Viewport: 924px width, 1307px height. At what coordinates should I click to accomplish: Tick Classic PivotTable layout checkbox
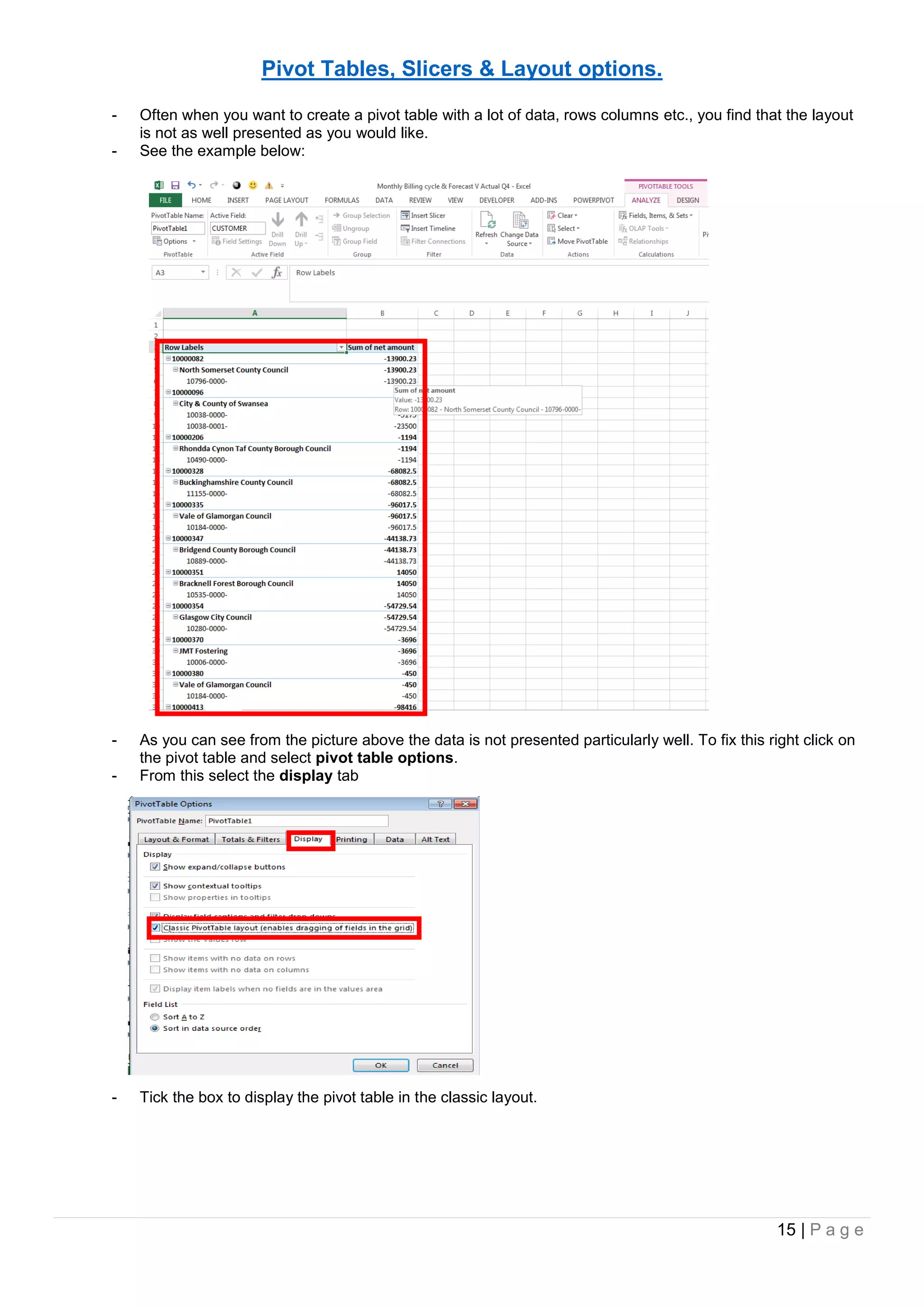point(155,928)
